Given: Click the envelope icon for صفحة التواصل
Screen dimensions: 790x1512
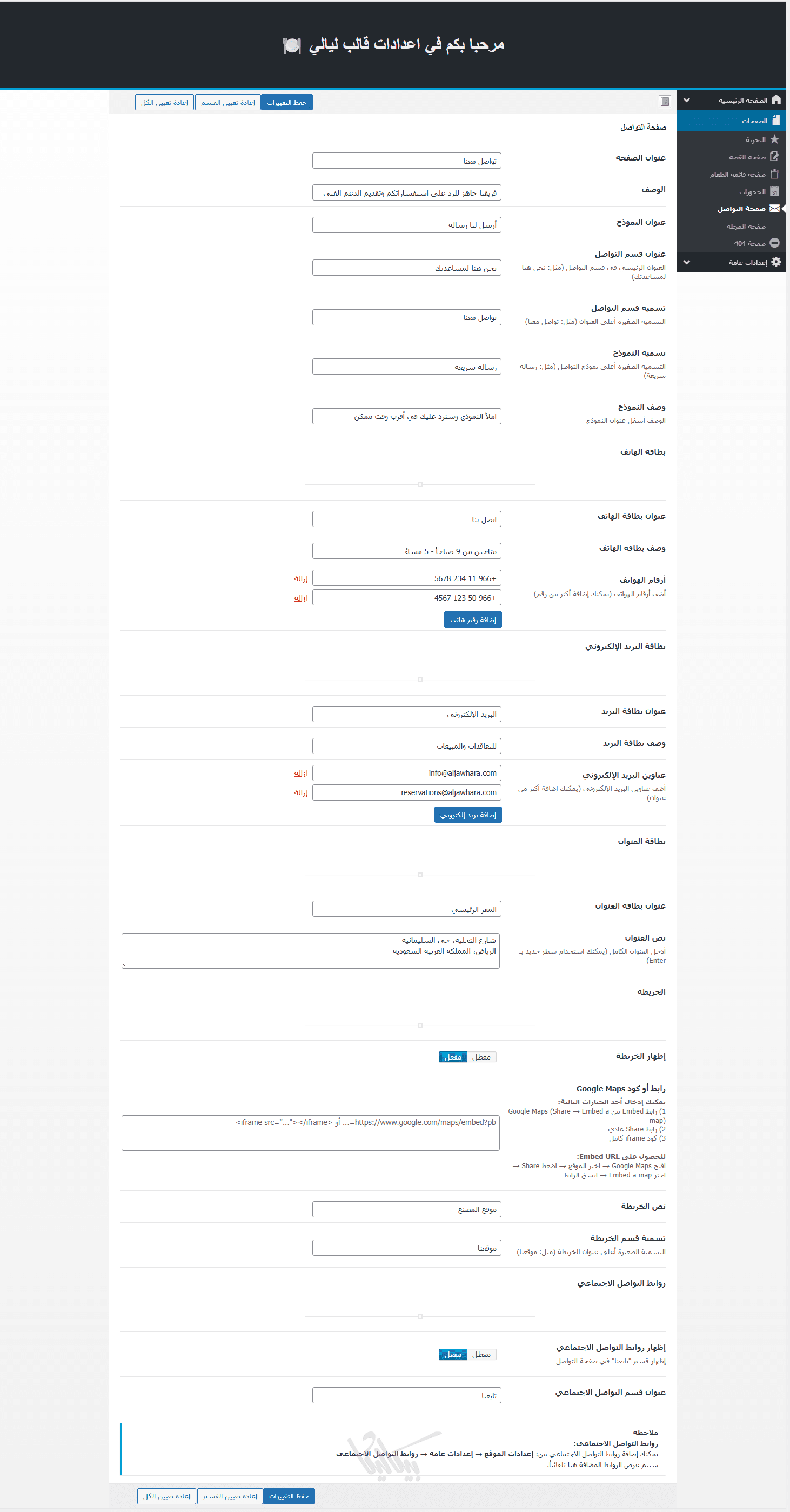Looking at the screenshot, I should tap(774, 209).
